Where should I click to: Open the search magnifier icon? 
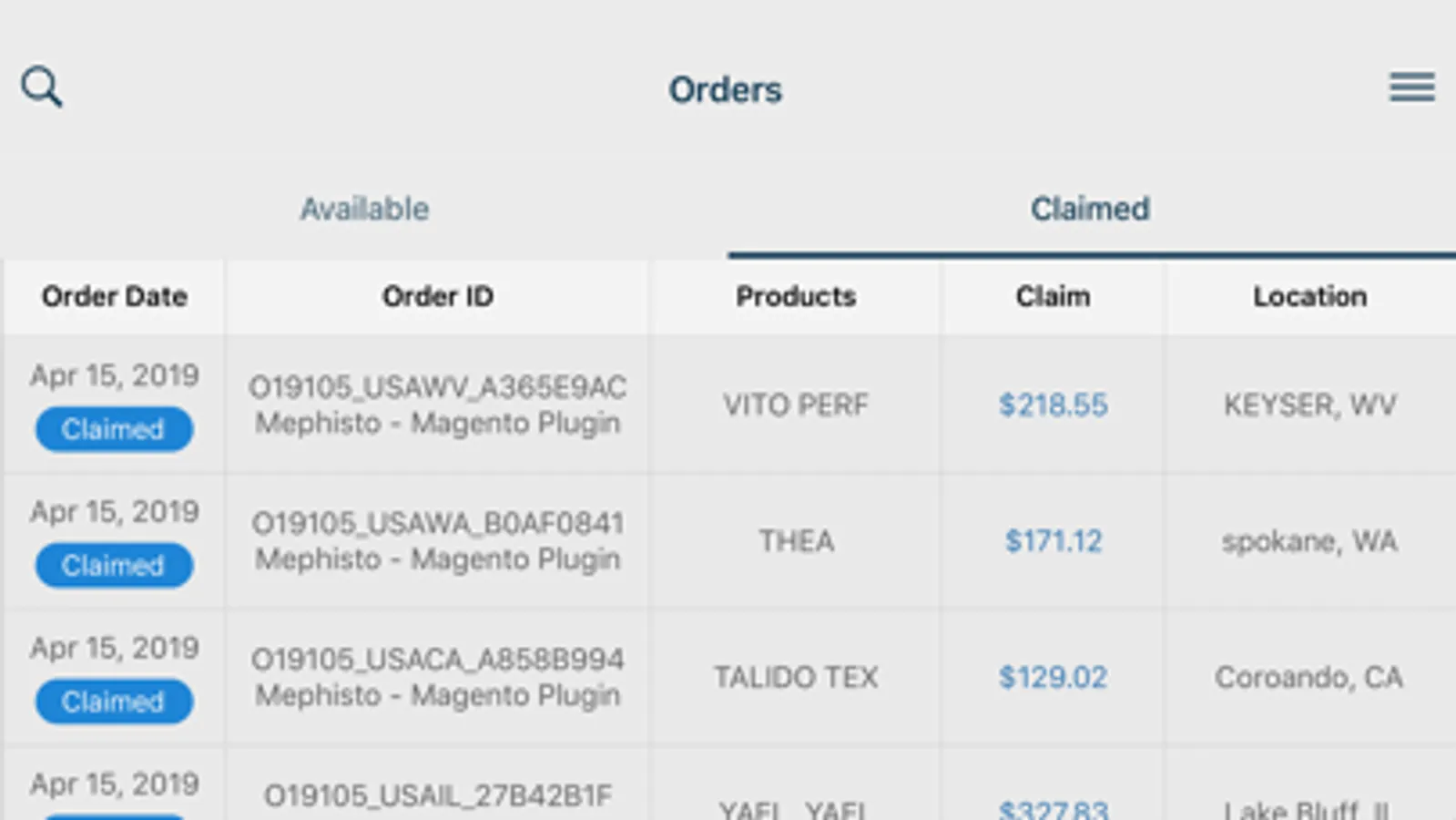coord(42,87)
